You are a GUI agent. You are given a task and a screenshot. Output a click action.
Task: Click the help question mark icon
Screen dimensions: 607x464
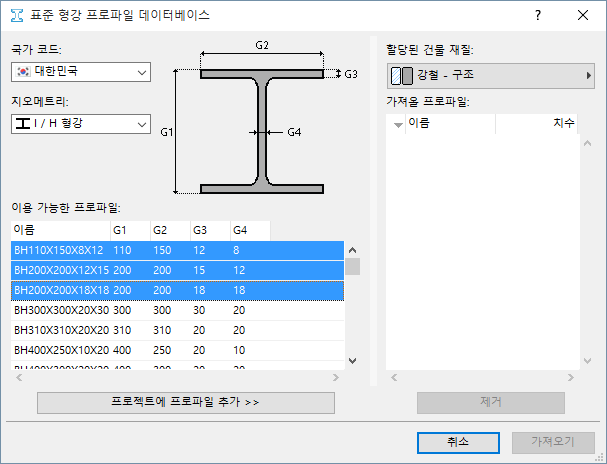(538, 15)
